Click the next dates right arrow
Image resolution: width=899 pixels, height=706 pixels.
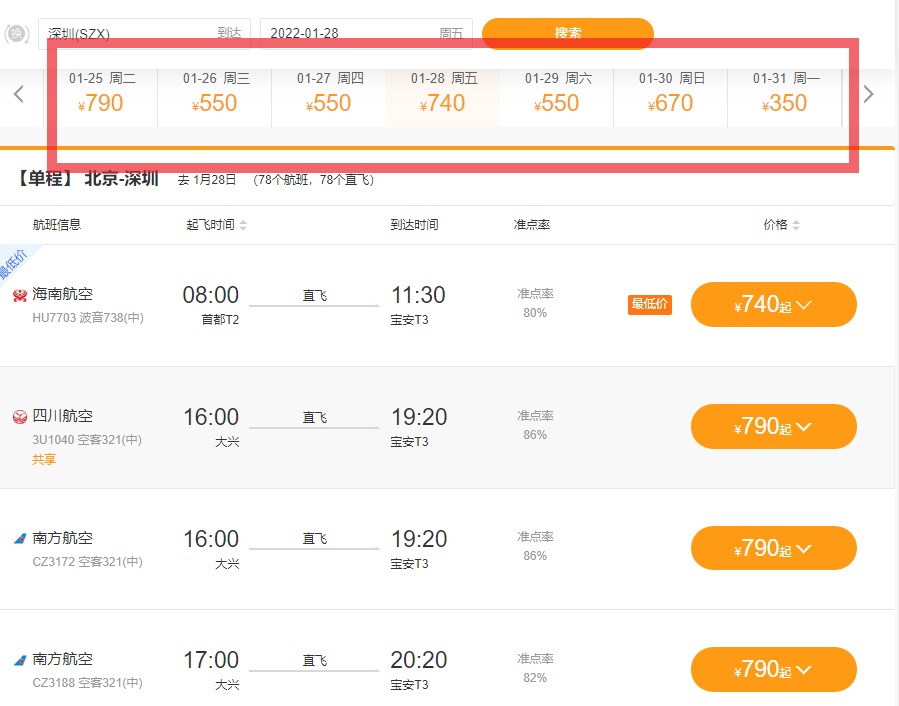[x=868, y=95]
